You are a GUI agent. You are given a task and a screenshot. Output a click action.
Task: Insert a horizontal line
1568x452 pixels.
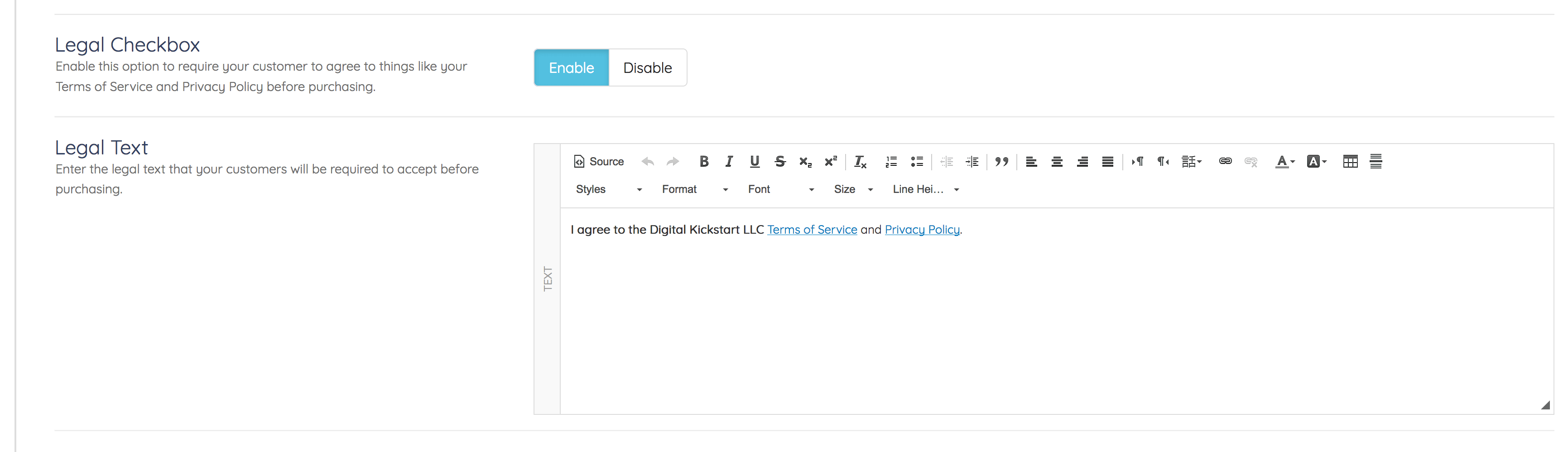pyautogui.click(x=1376, y=161)
